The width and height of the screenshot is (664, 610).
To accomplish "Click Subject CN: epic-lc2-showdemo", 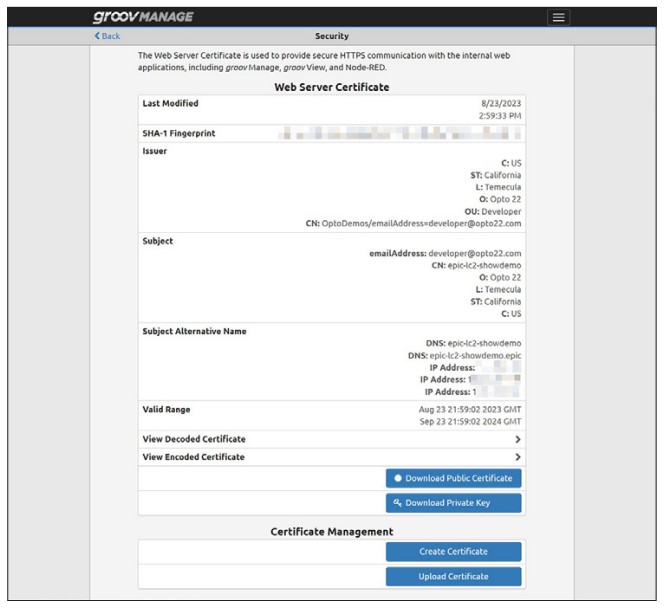I will point(476,265).
